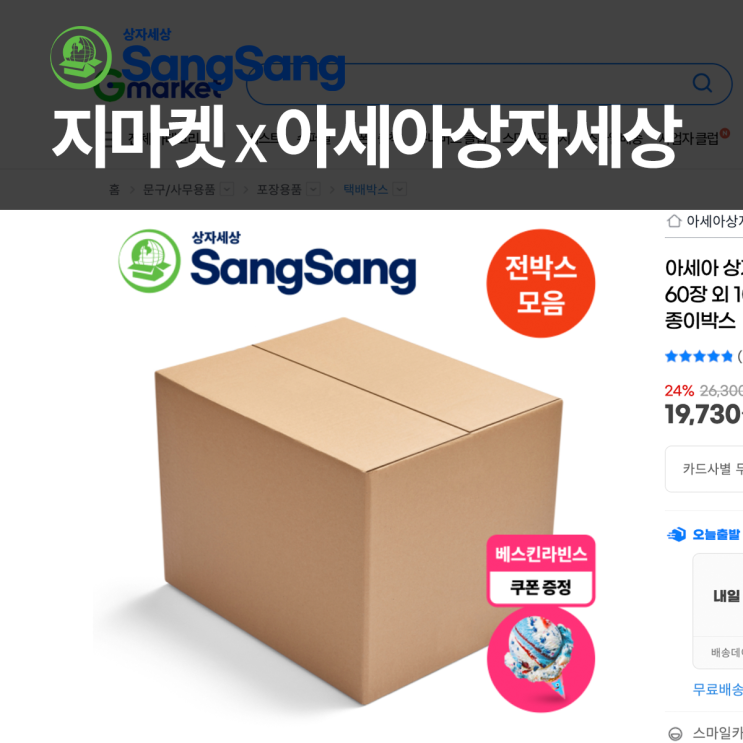The height and width of the screenshot is (743, 743).
Task: Click the orange 전박스 모음 badge
Action: tap(541, 283)
